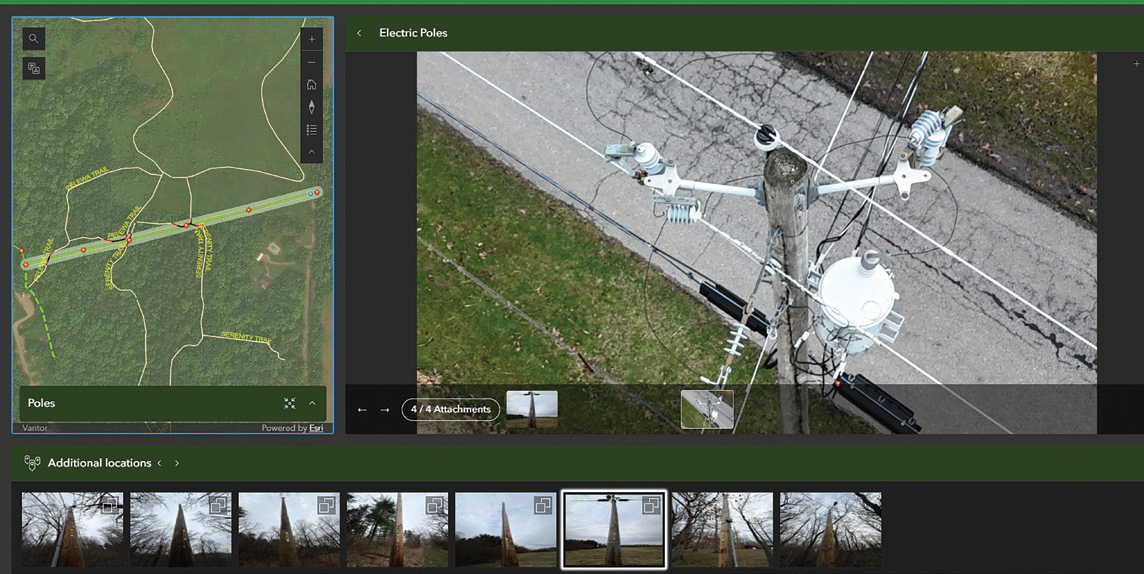Image resolution: width=1144 pixels, height=574 pixels.
Task: Click multi-image icon on first location thumbnail
Action: [x=110, y=505]
